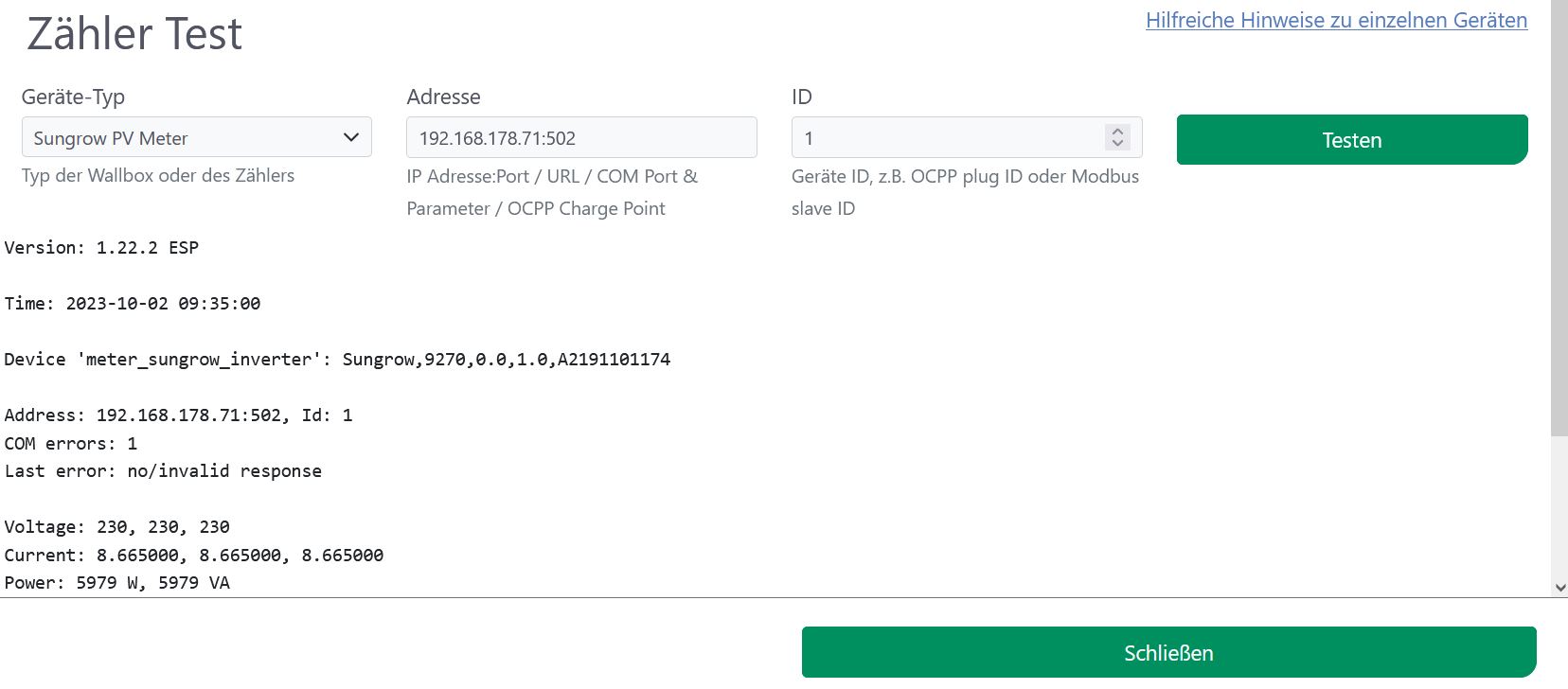Click the Voltage readings output line
The image size is (1568, 689).
(x=117, y=527)
